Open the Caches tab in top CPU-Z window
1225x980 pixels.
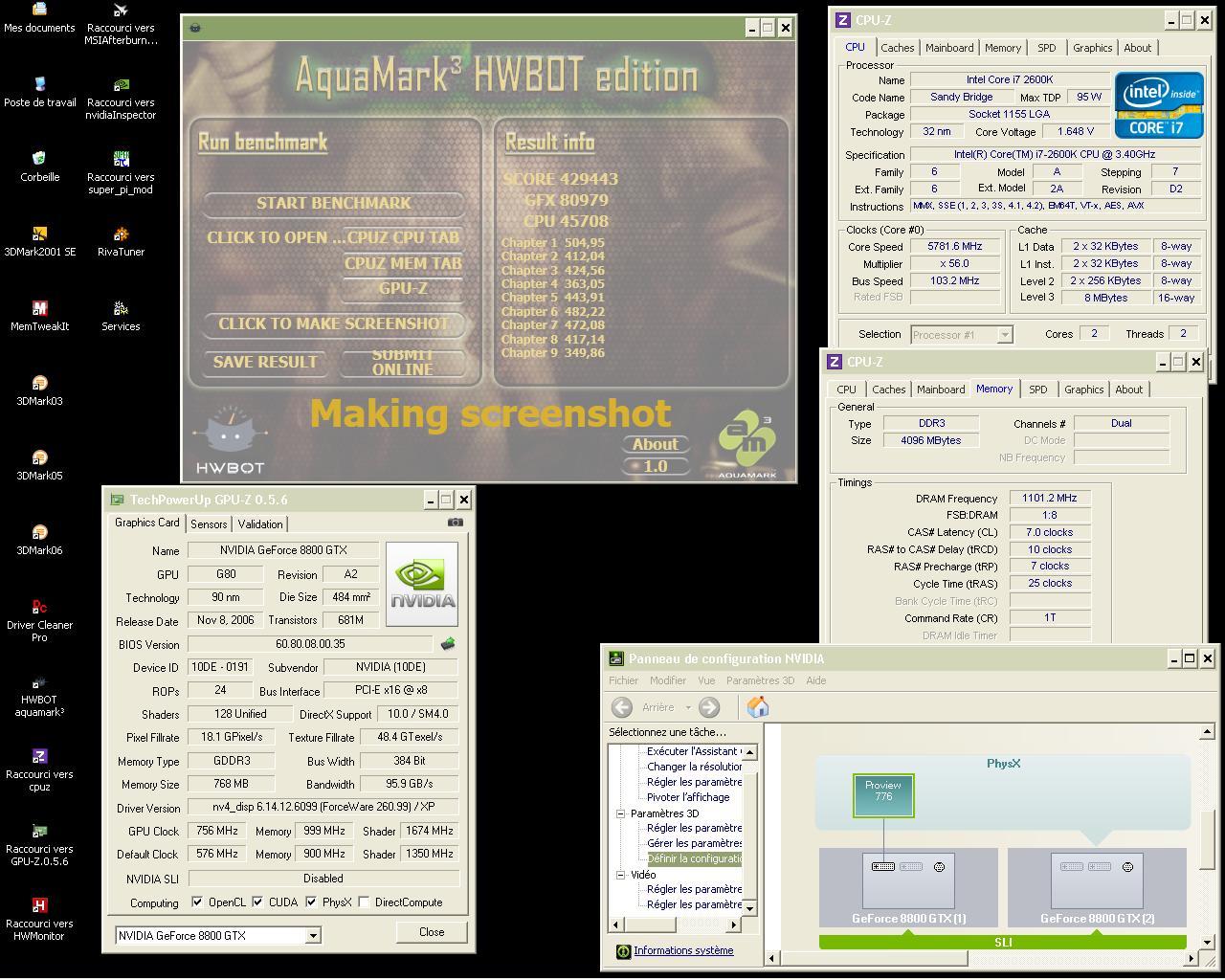coord(898,48)
